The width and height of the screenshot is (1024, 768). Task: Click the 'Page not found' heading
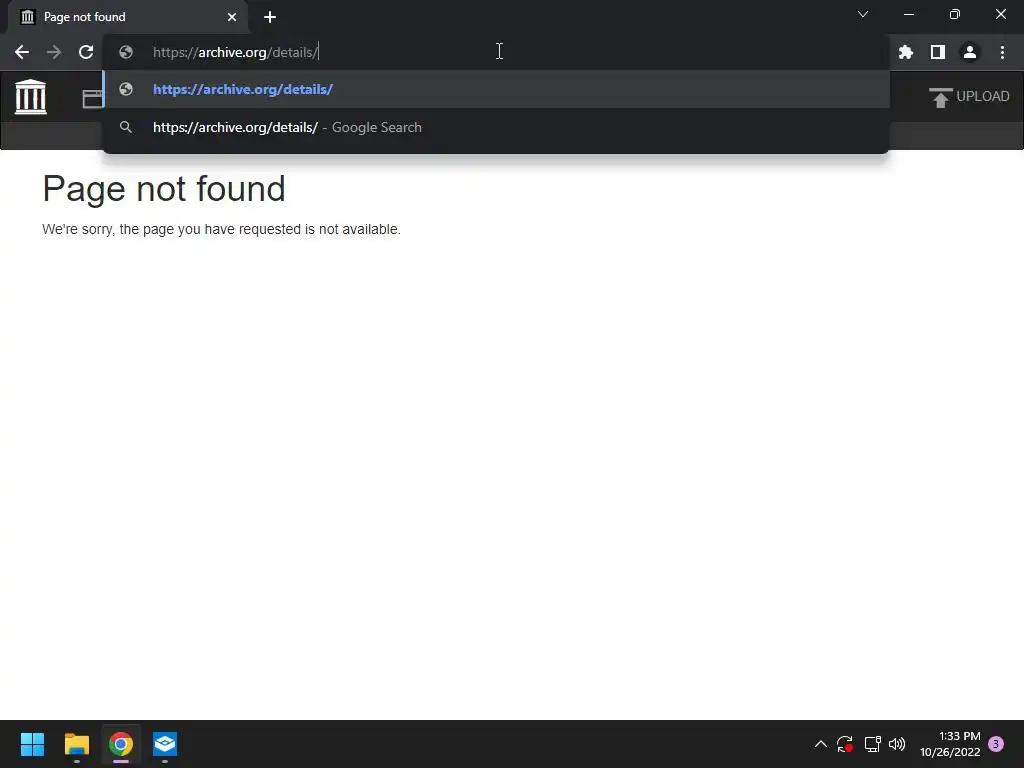point(164,189)
